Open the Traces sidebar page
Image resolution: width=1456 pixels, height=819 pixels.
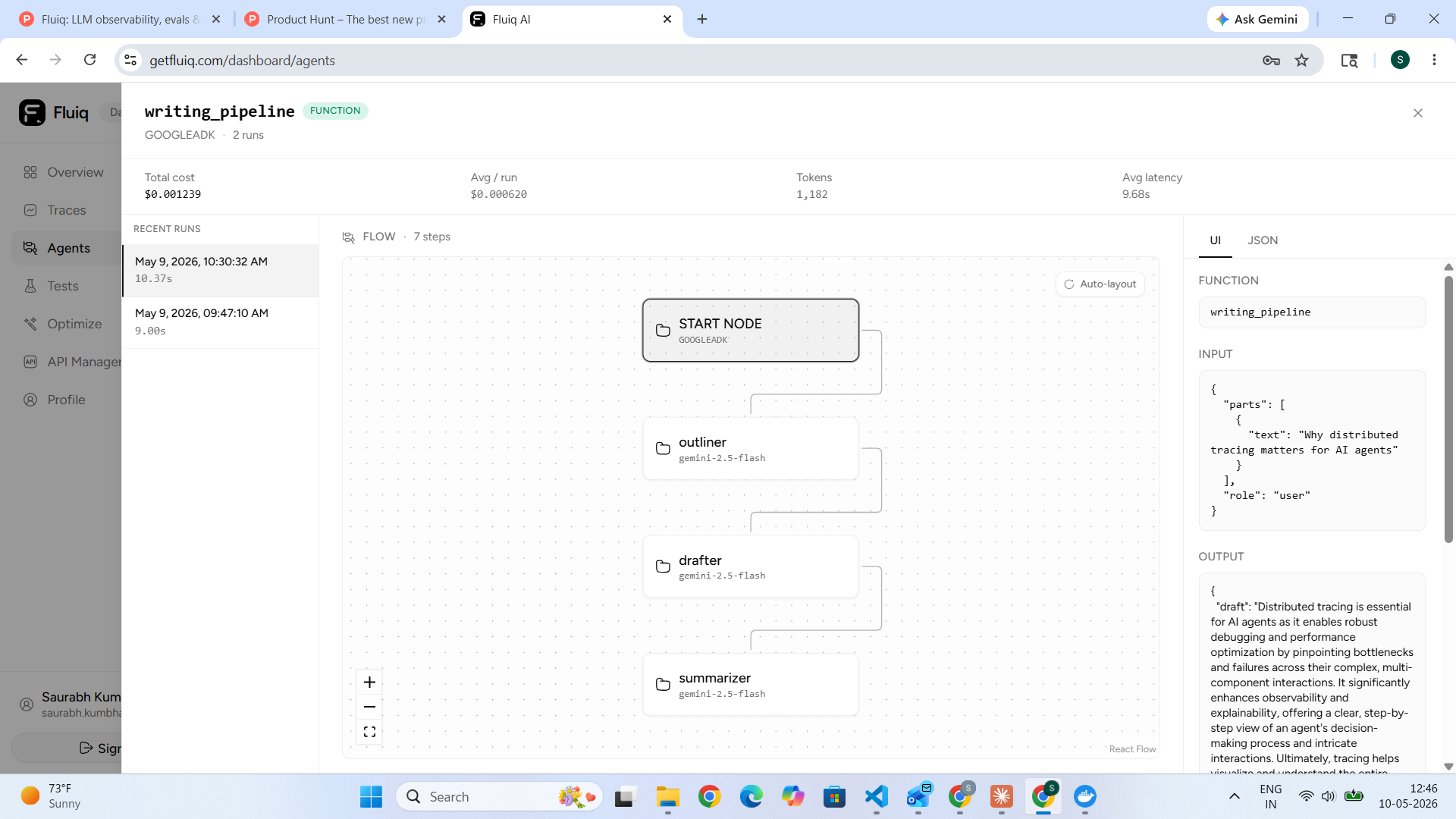[x=67, y=210]
